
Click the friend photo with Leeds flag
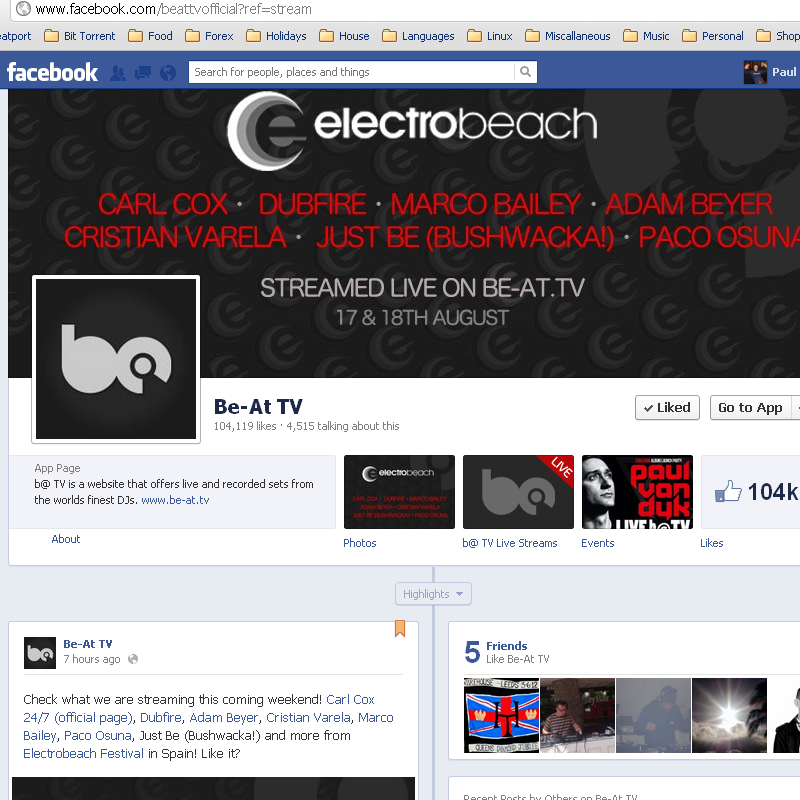point(501,715)
